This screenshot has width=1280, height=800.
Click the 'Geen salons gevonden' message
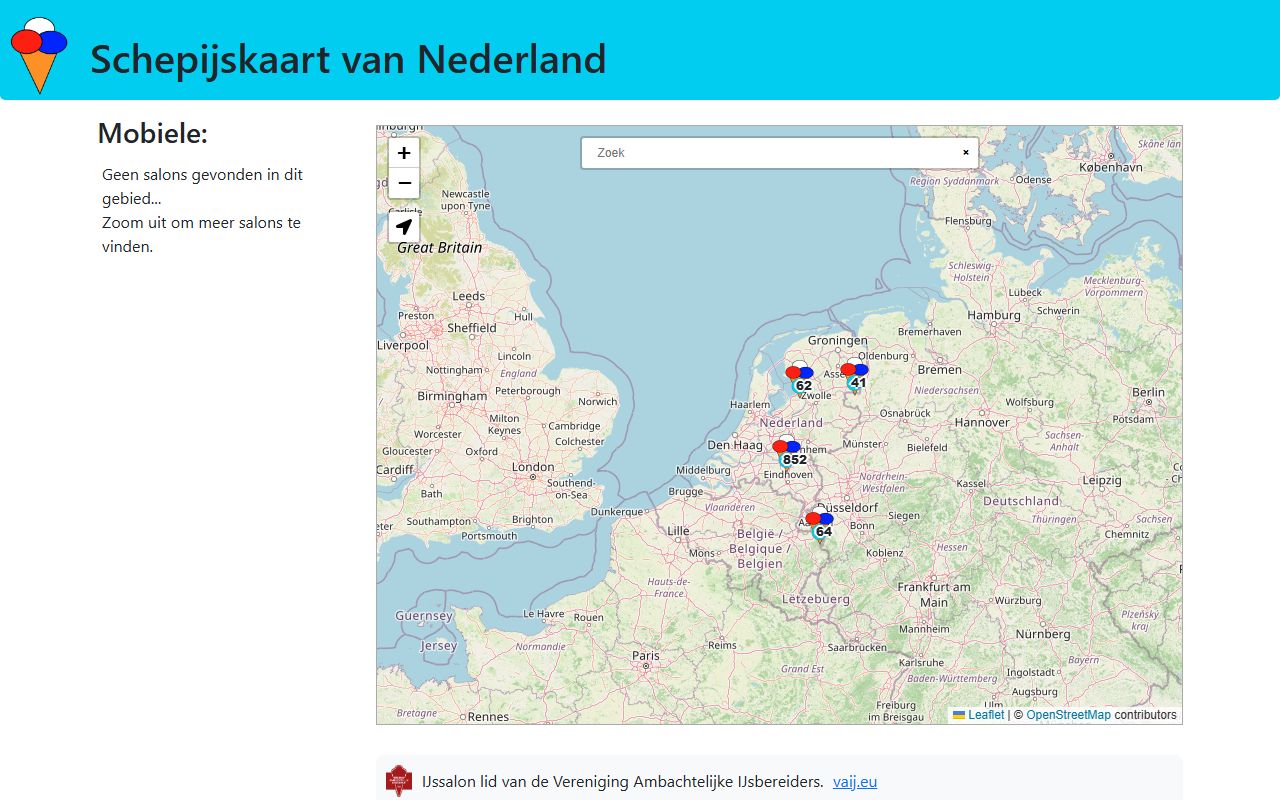202,186
